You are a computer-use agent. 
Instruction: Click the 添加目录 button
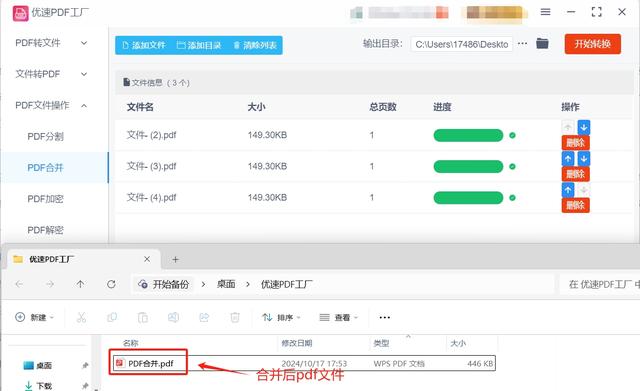click(199, 45)
